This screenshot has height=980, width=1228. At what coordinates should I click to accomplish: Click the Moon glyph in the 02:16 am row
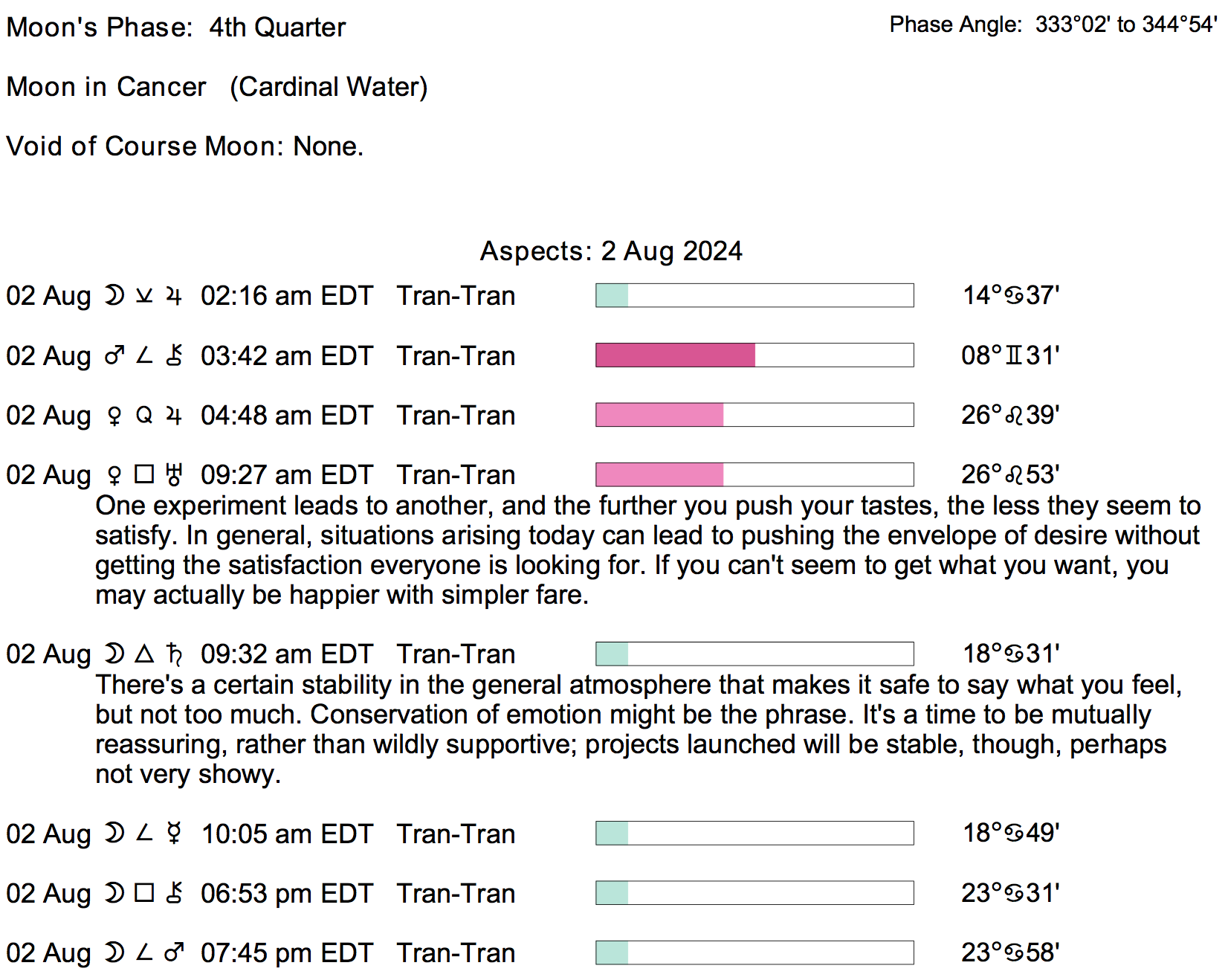(x=114, y=296)
